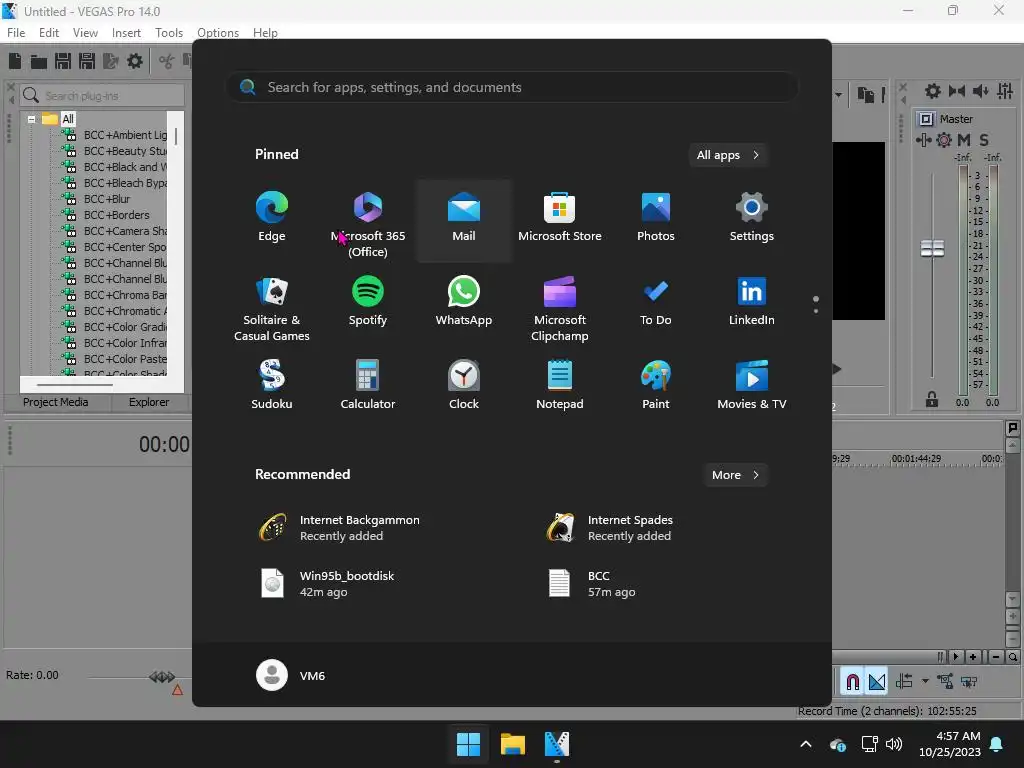Click the Search plug-ins field in VEGAS
The width and height of the screenshot is (1024, 768).
102,95
